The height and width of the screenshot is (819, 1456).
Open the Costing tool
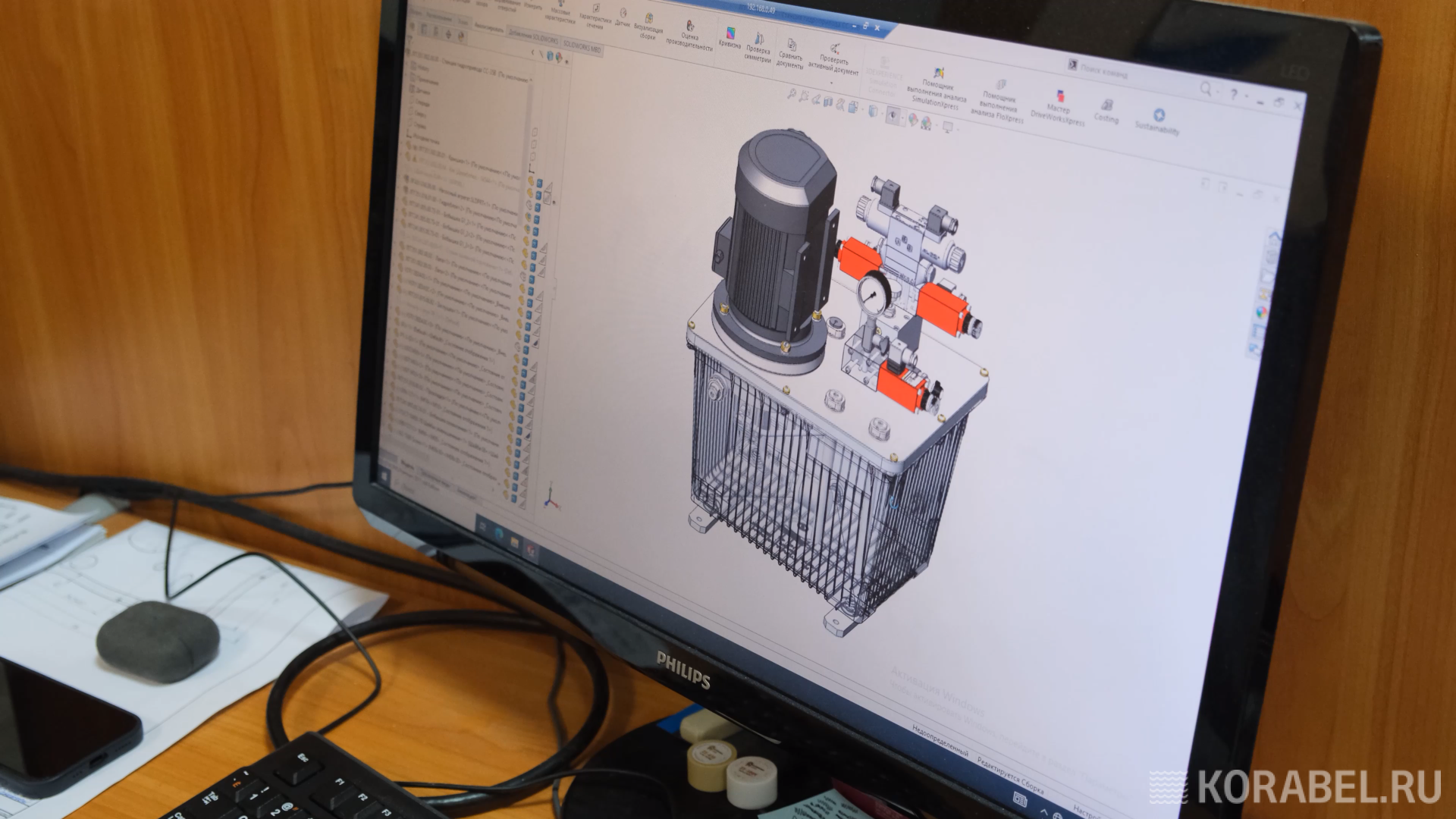click(x=1106, y=110)
